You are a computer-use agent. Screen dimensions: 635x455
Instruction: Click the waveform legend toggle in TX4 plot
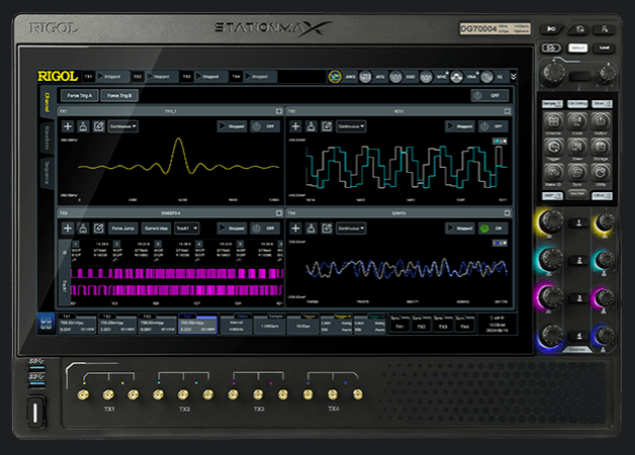click(500, 243)
